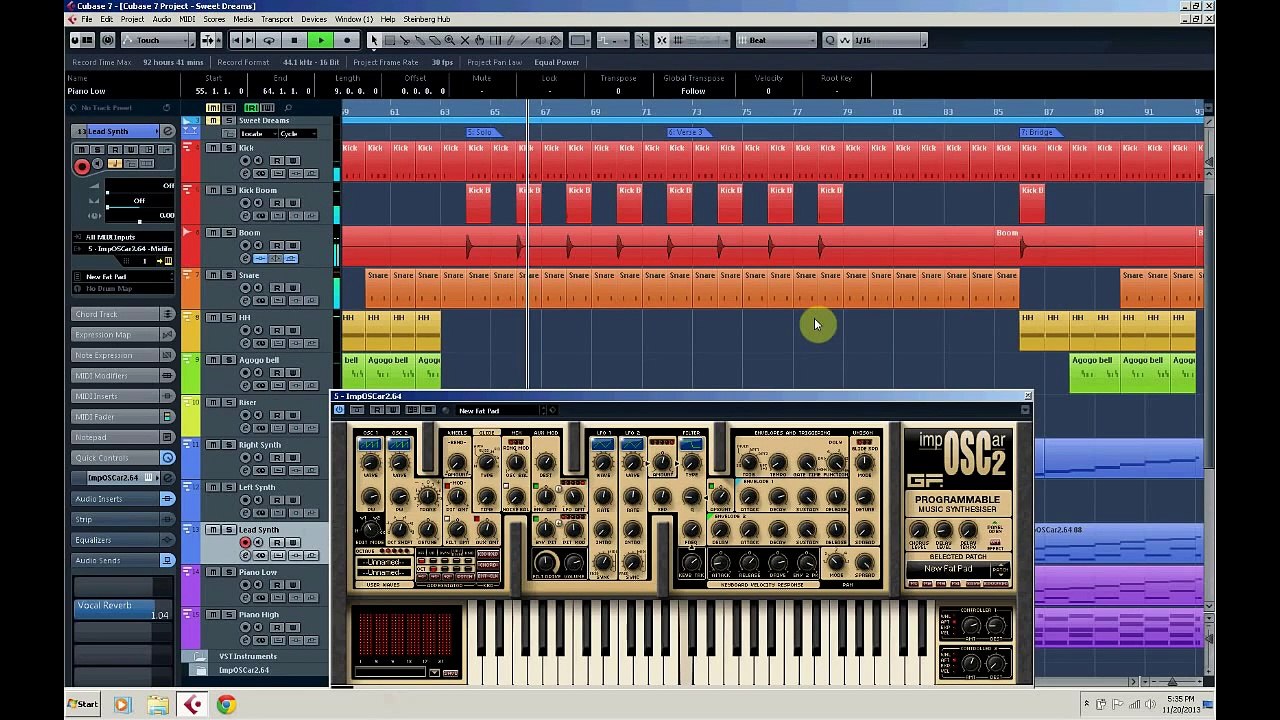This screenshot has width=1280, height=720.
Task: Stop the transport
Action: click(x=294, y=40)
